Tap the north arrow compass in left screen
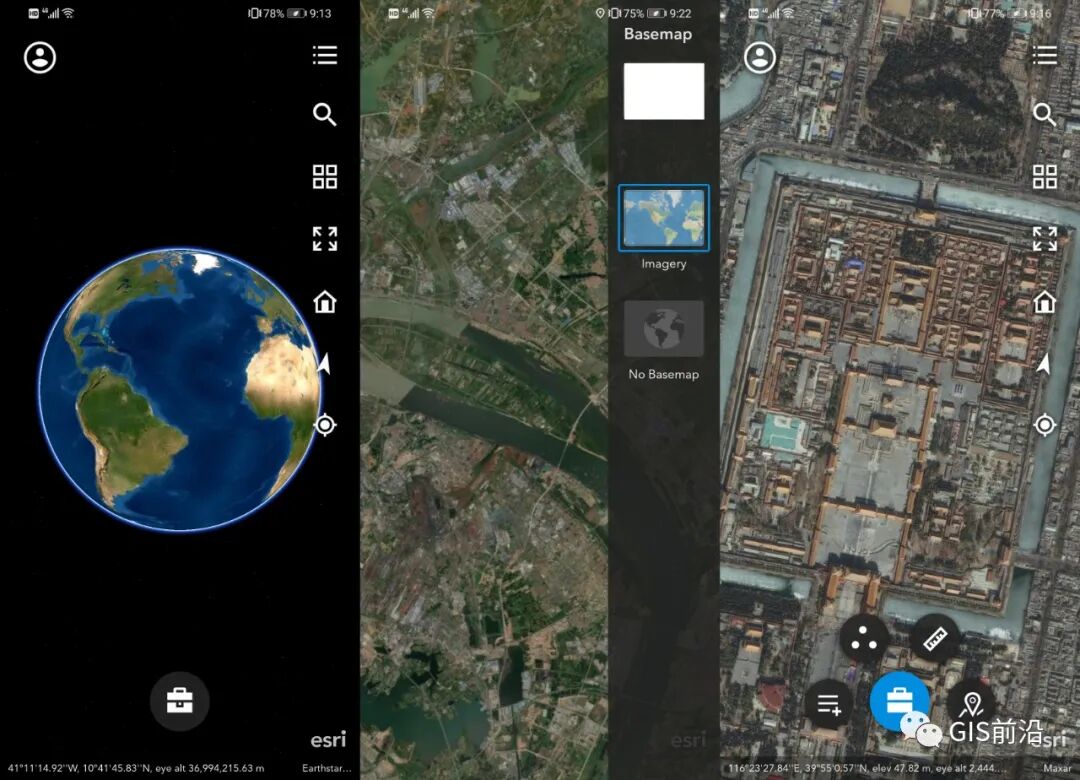The width and height of the screenshot is (1080, 780). coord(324,363)
